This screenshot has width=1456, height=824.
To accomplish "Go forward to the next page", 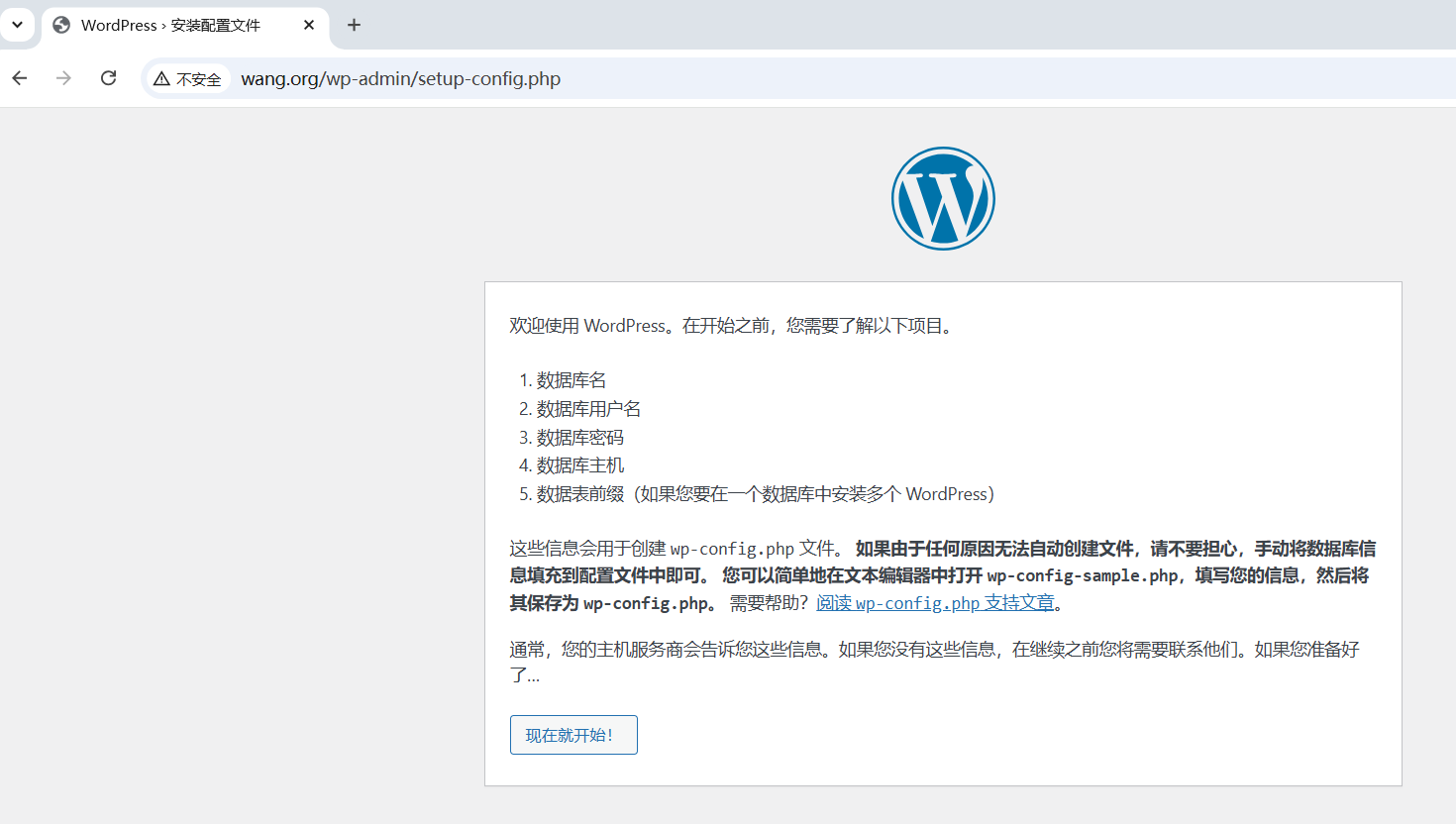I will click(63, 78).
